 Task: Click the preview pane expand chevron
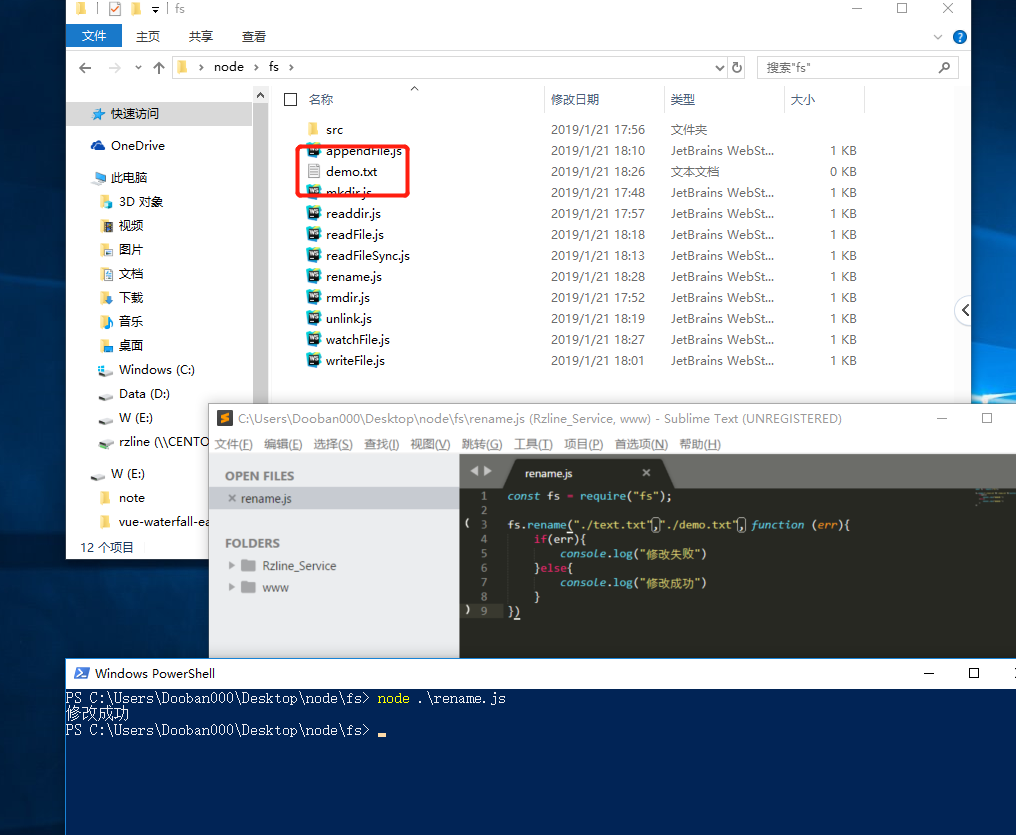pyautogui.click(x=965, y=310)
